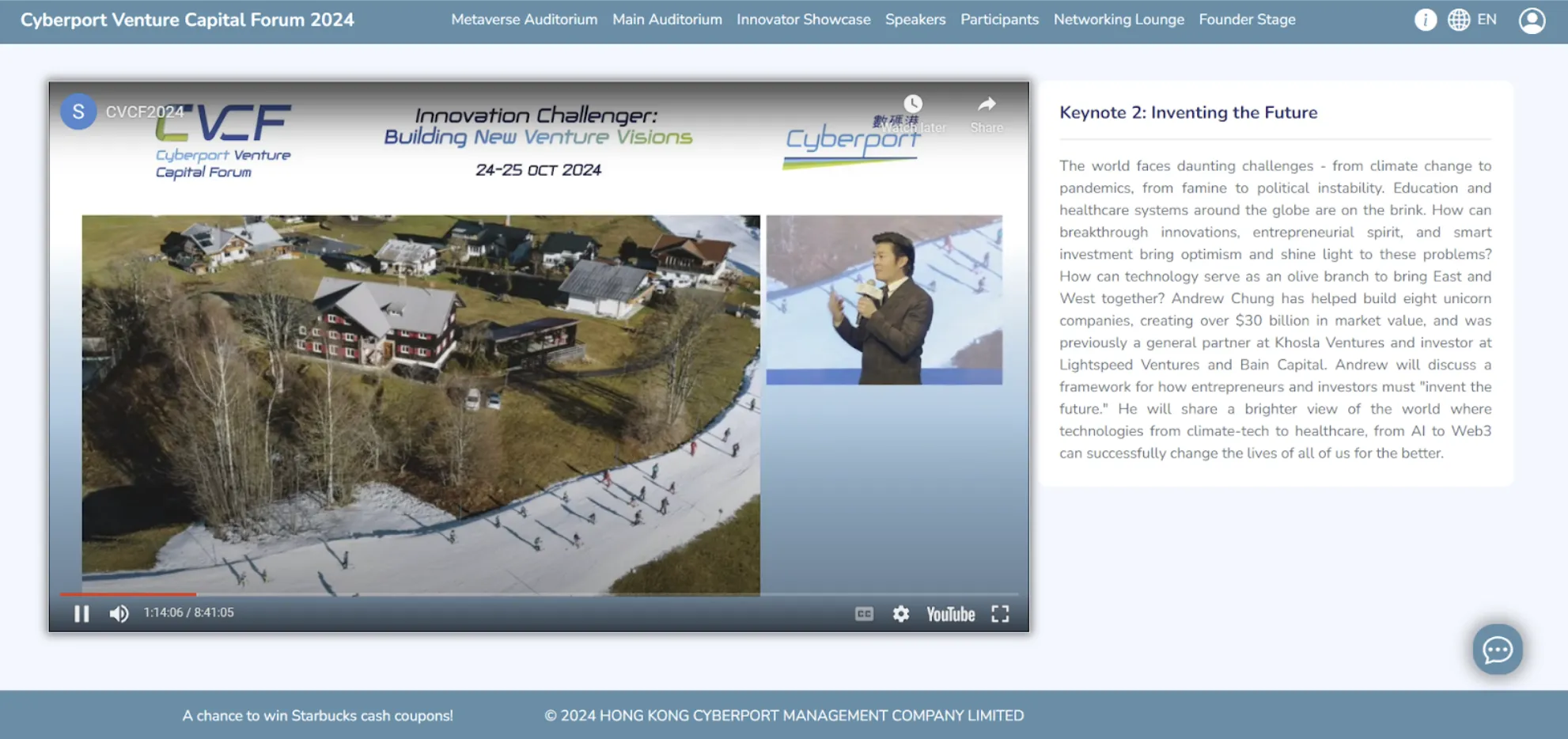Image resolution: width=1568 pixels, height=739 pixels.
Task: Click Cyberport Venture Capital Forum 2024 title
Action: [187, 20]
